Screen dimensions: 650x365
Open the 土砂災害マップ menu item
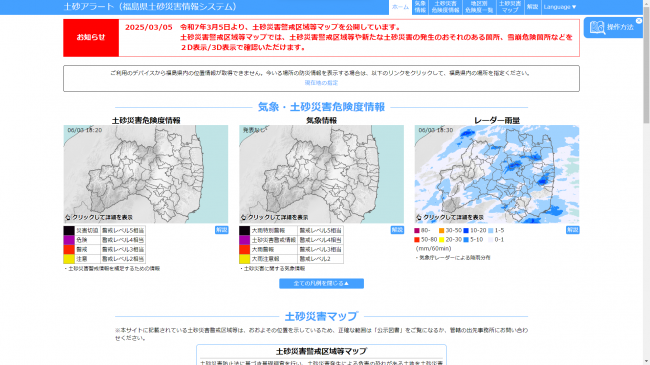(x=510, y=7)
